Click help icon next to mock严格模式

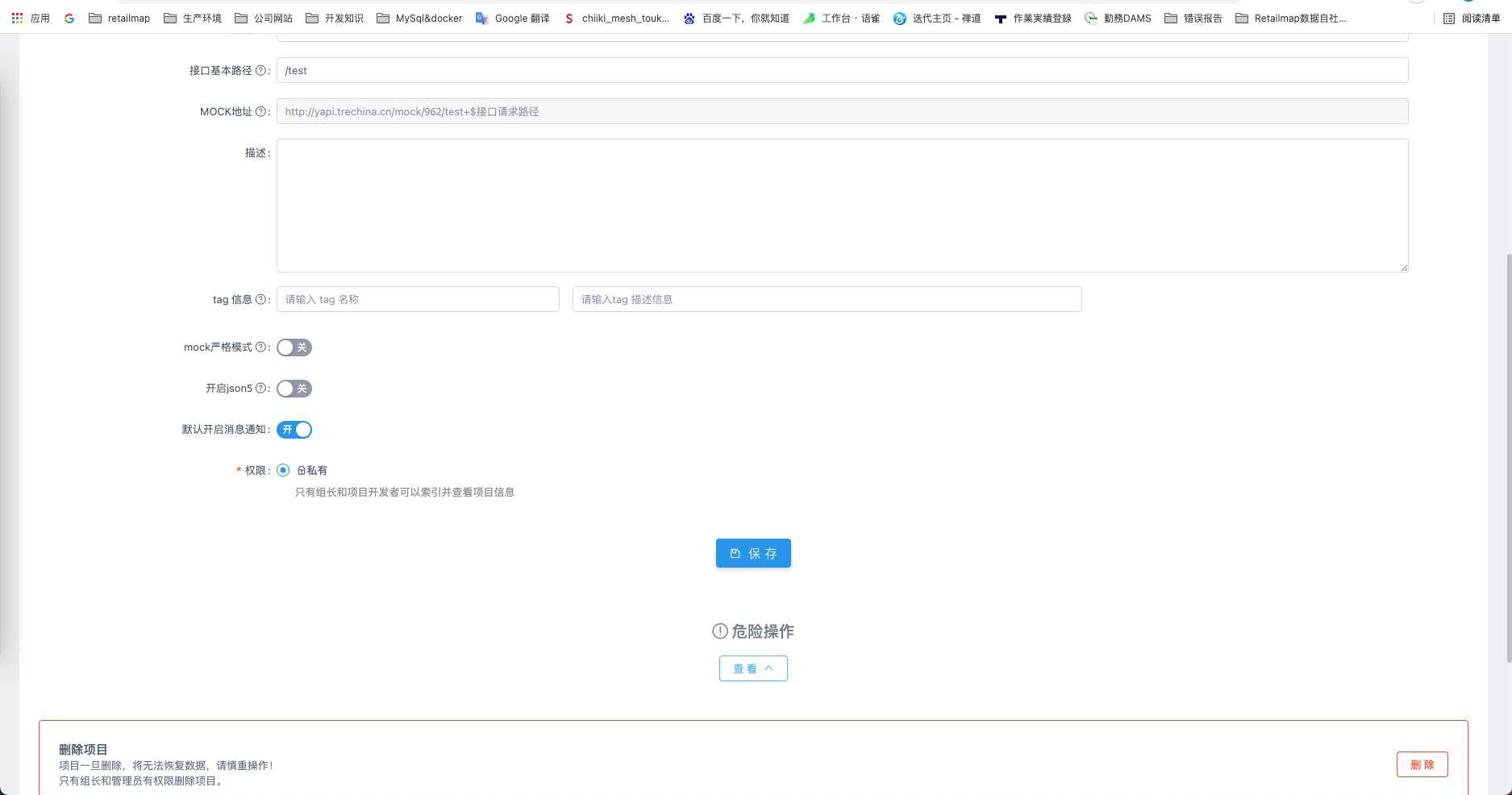coord(260,347)
